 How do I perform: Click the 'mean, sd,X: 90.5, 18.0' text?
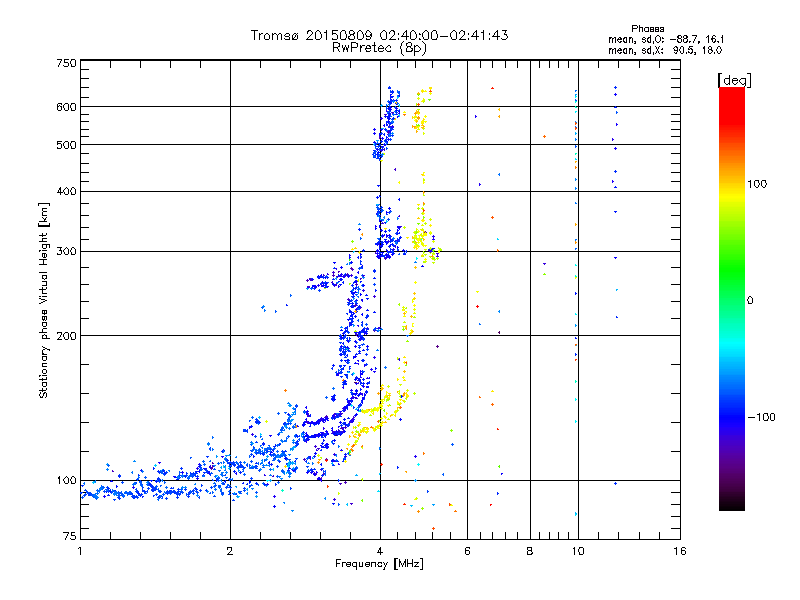665,50
